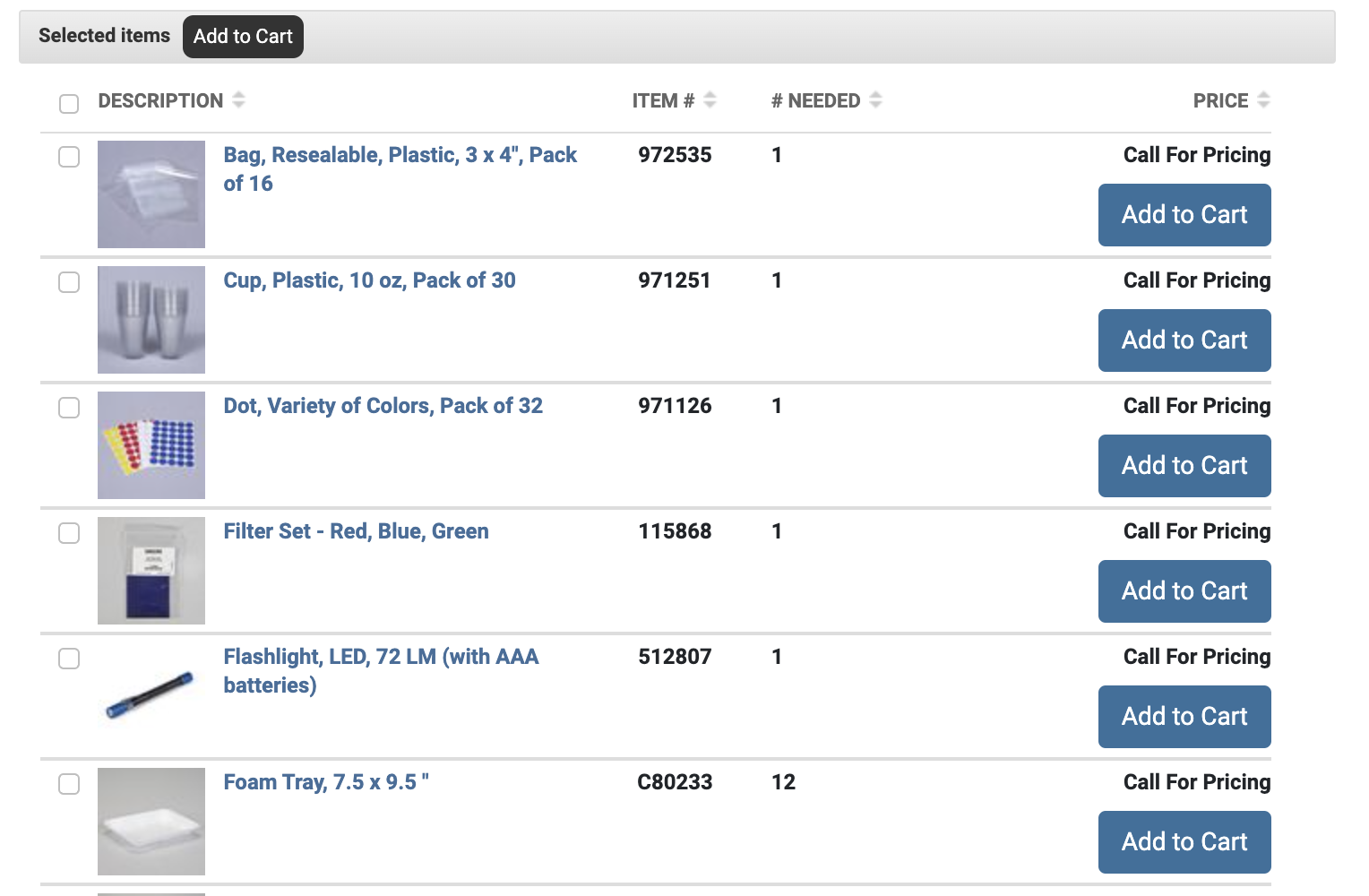Check the Flashlight LED item checkbox
The height and width of the screenshot is (896, 1369).
[69, 659]
